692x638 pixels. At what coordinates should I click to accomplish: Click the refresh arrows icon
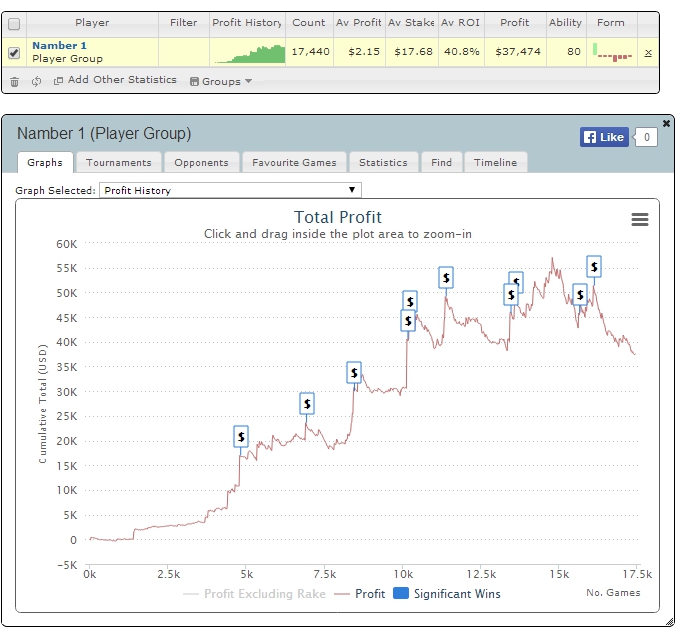37,81
